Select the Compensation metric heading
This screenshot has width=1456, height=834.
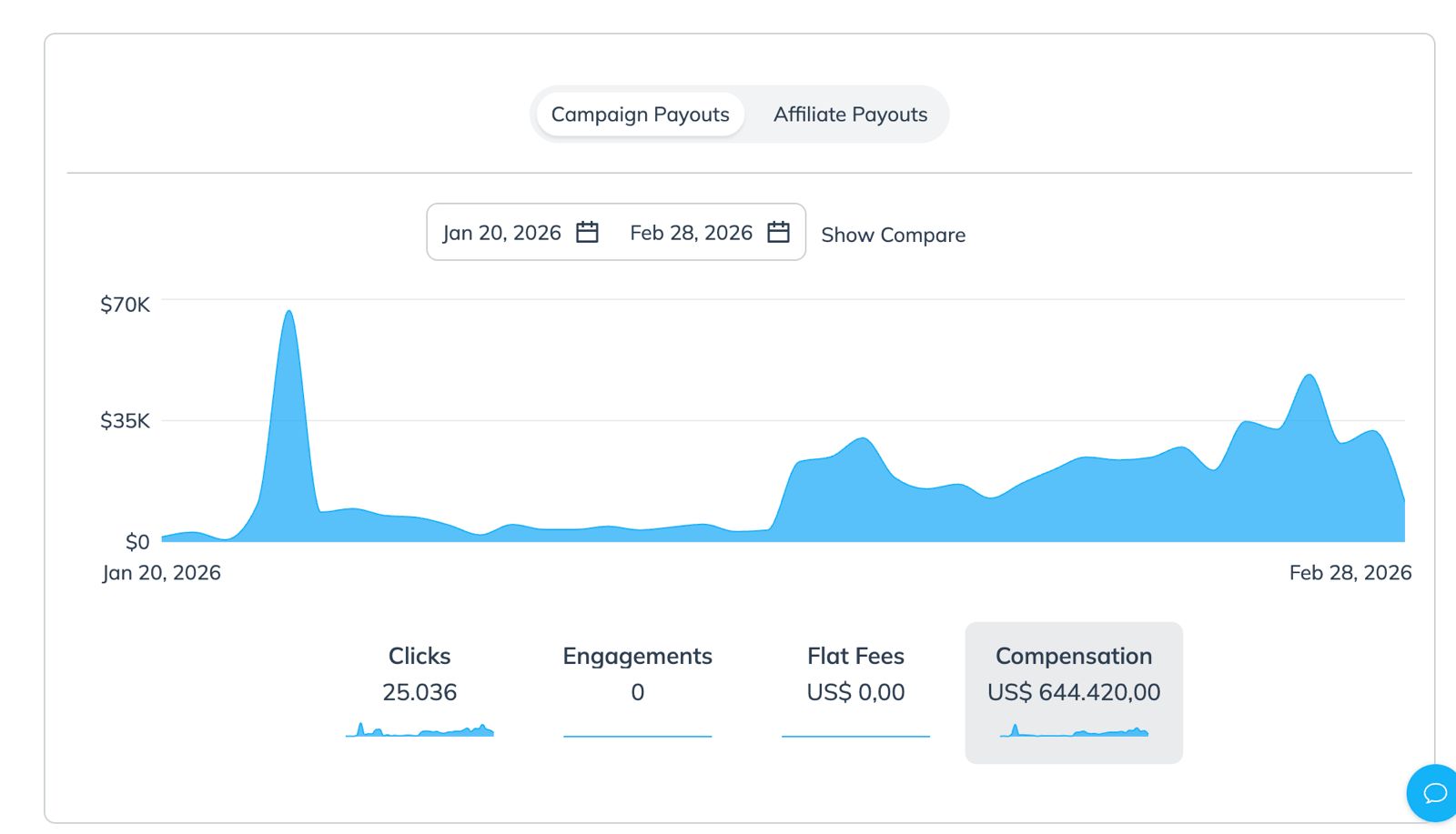[x=1074, y=656]
